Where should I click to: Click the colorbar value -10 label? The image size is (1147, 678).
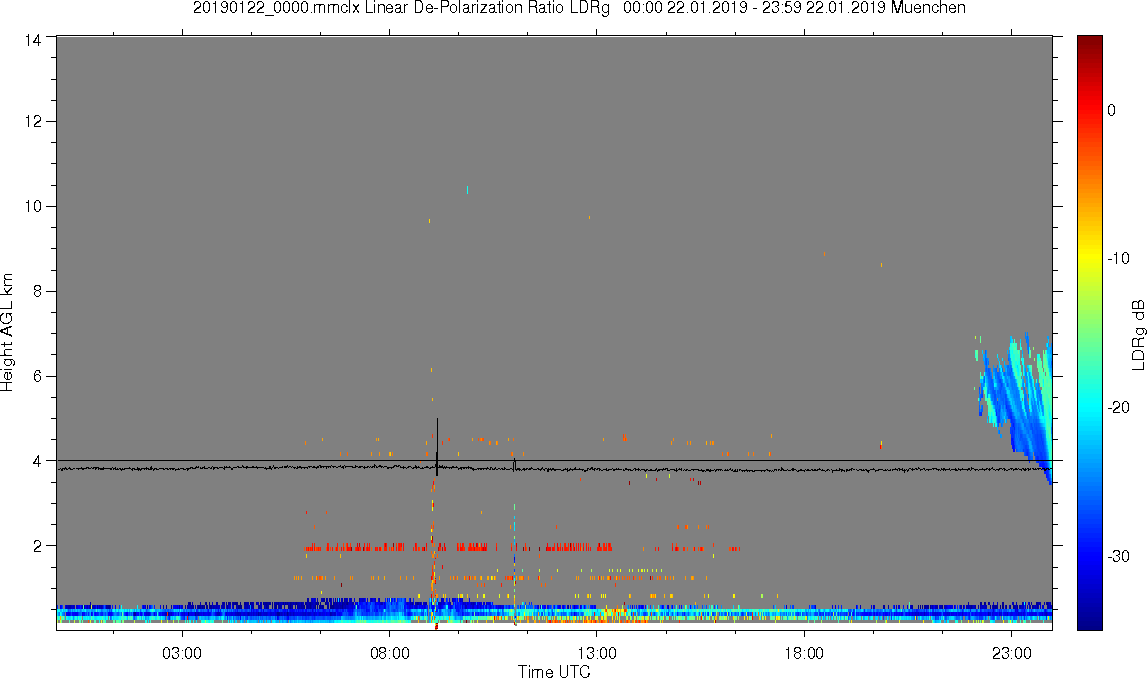(1118, 258)
